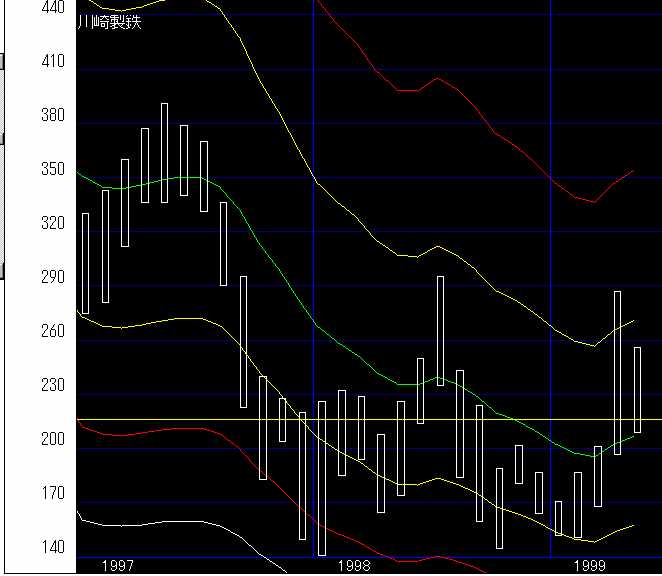The image size is (662, 576).
Task: Click the 410 price axis label
Action: 52,61
